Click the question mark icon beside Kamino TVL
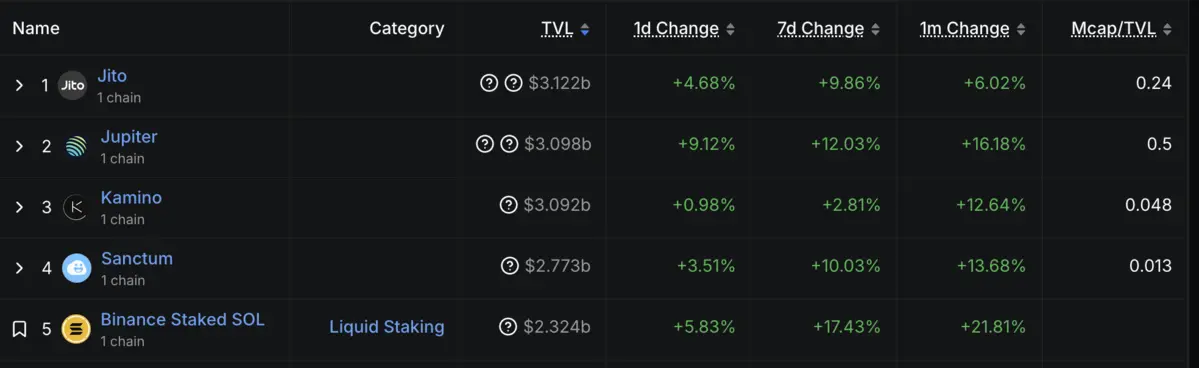The image size is (1199, 368). 509,205
